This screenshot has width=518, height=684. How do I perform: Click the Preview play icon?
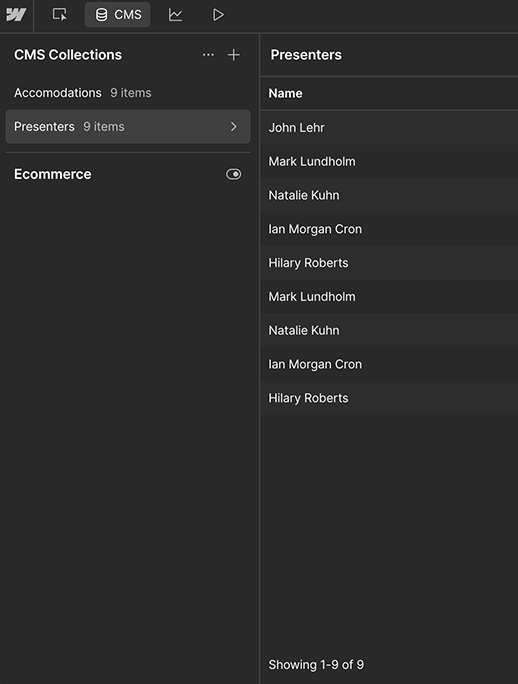tap(218, 15)
